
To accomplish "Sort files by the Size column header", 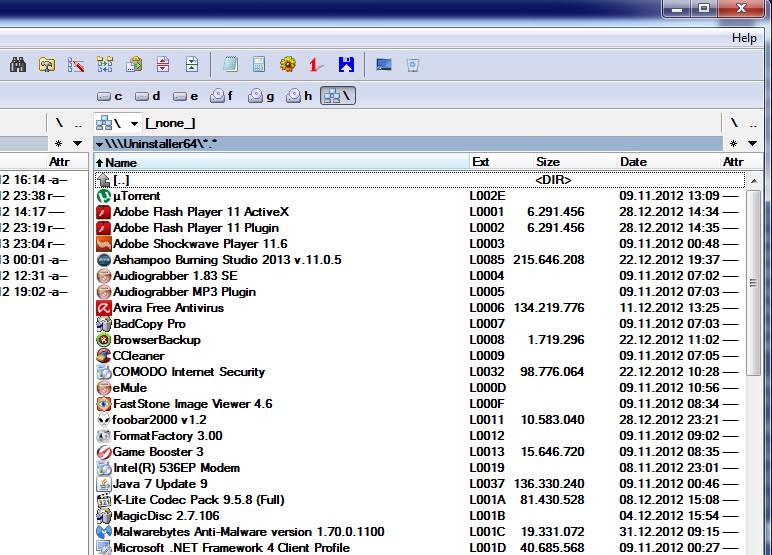I will 547,162.
